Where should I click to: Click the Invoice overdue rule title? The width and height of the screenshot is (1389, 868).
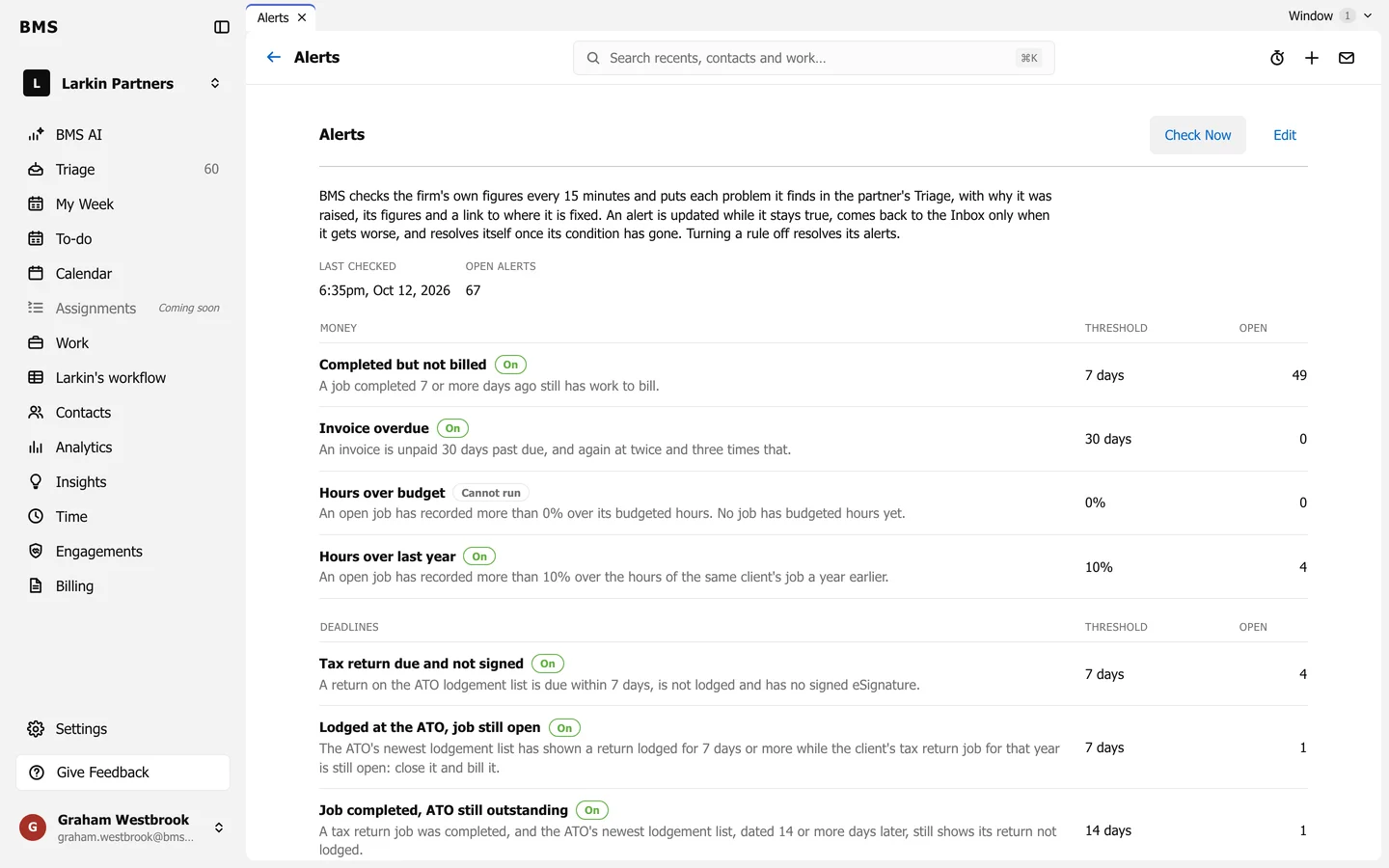[x=374, y=428]
